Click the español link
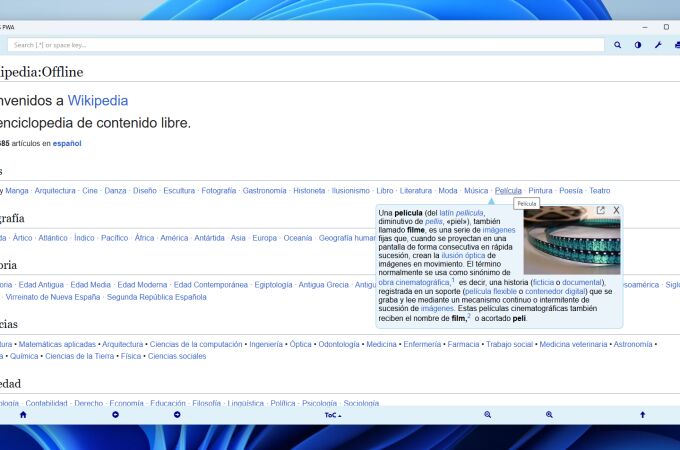This screenshot has height=450, width=680. [x=67, y=143]
